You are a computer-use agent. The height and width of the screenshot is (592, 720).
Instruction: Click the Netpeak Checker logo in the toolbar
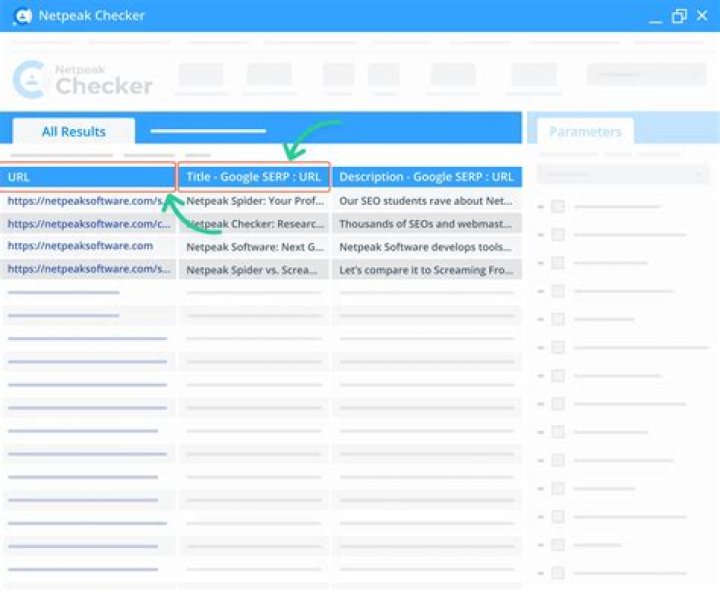coord(83,79)
